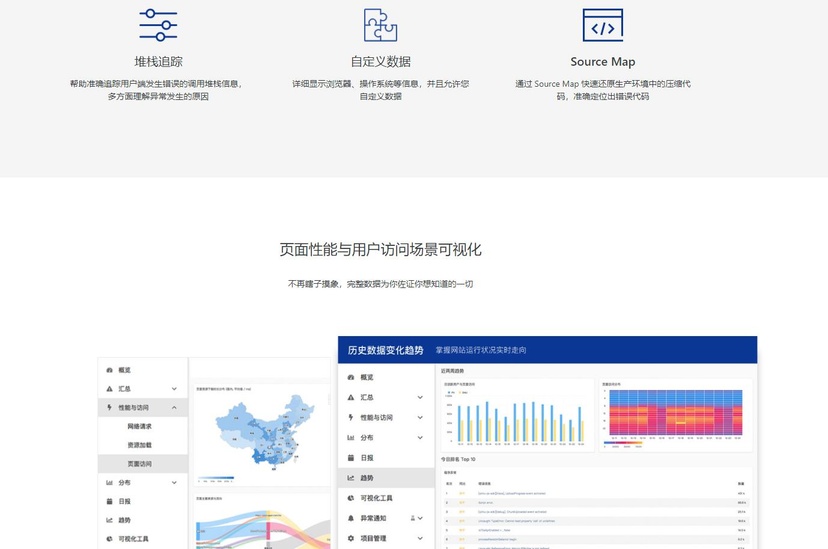Collapse 性能与访问 in the left sidebar
The width and height of the screenshot is (828, 549).
pyautogui.click(x=174, y=408)
